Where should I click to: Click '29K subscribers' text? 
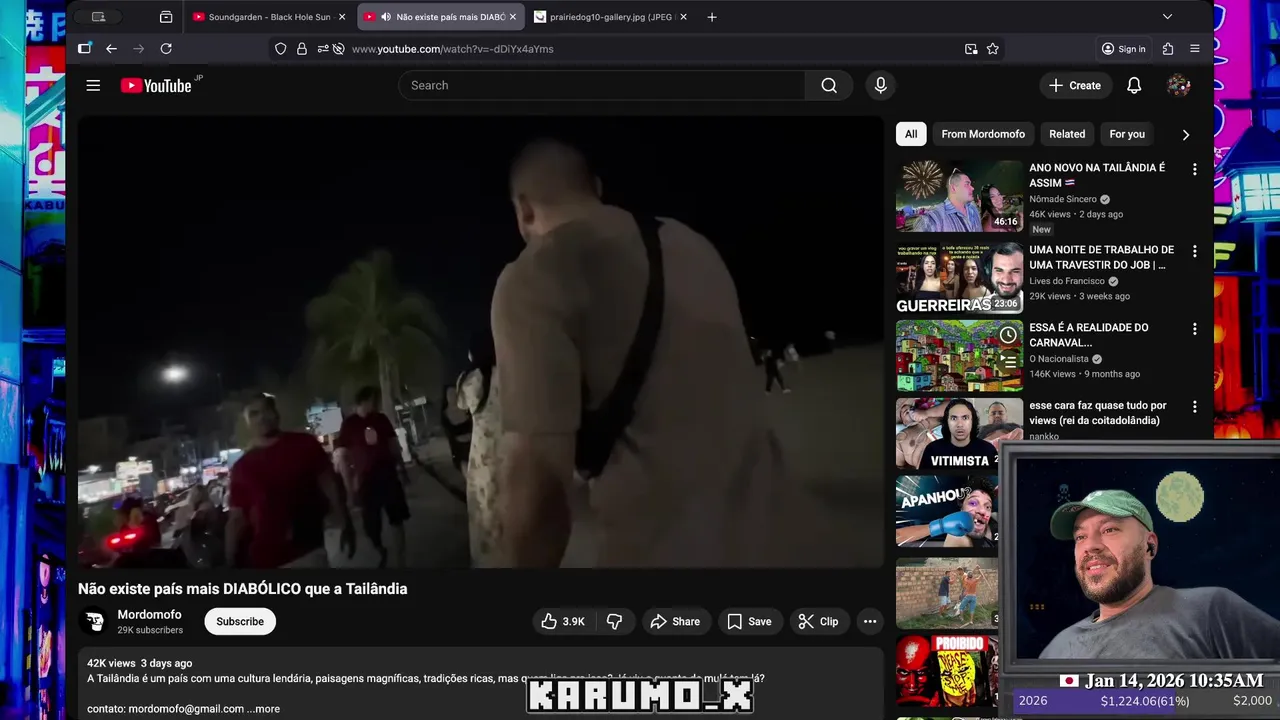(x=150, y=630)
